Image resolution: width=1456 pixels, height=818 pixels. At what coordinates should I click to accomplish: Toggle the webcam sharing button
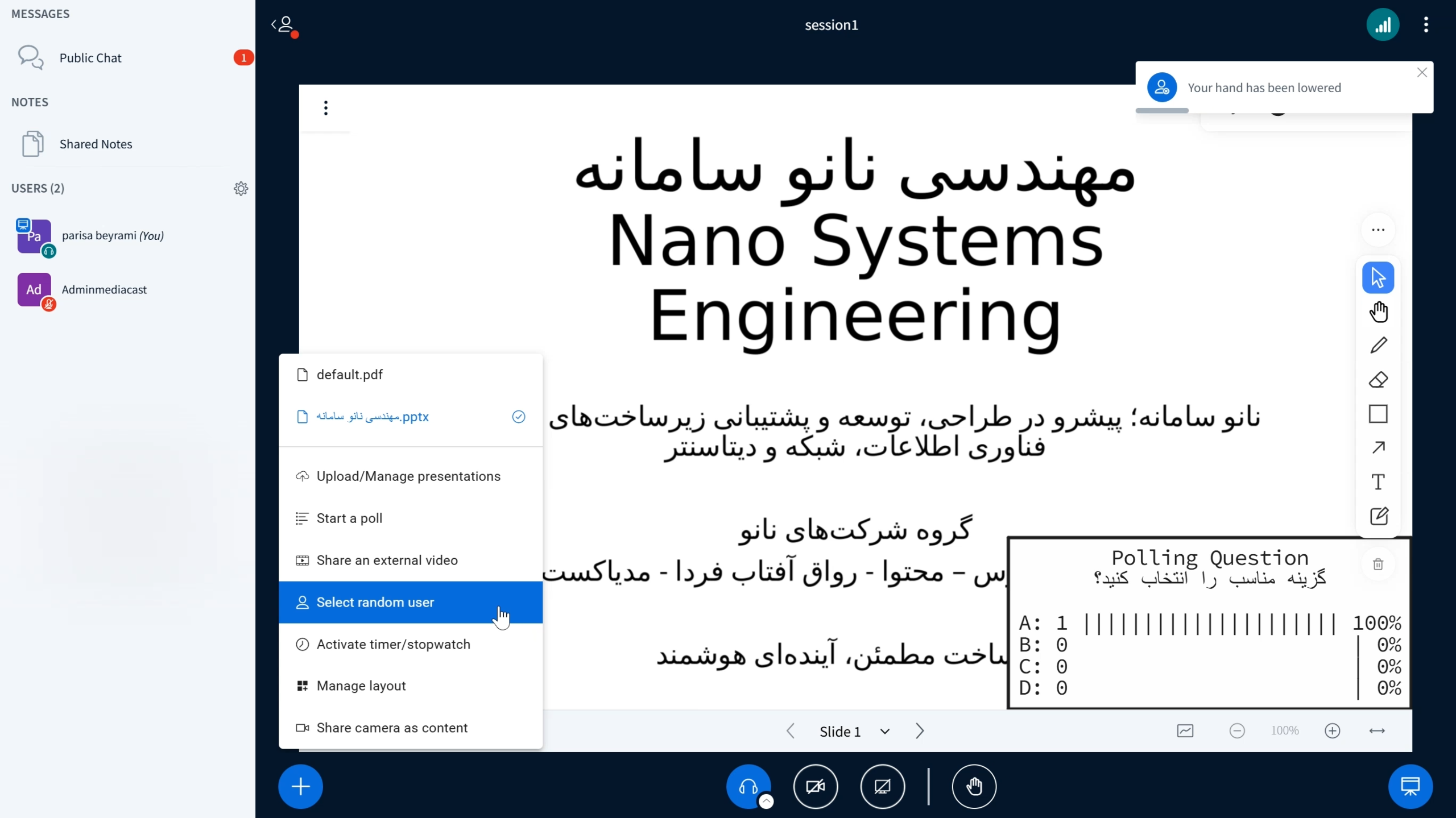pyautogui.click(x=816, y=787)
